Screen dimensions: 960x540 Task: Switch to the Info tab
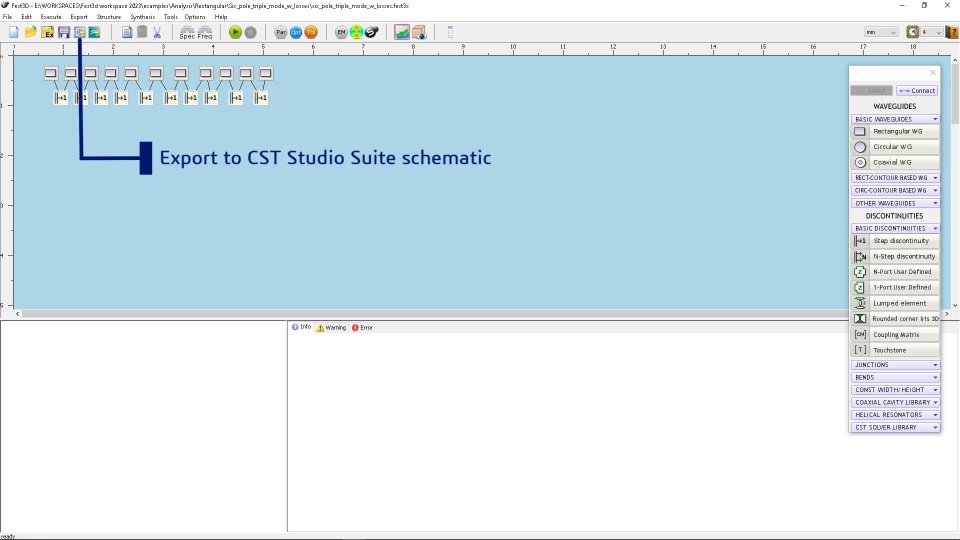point(301,328)
